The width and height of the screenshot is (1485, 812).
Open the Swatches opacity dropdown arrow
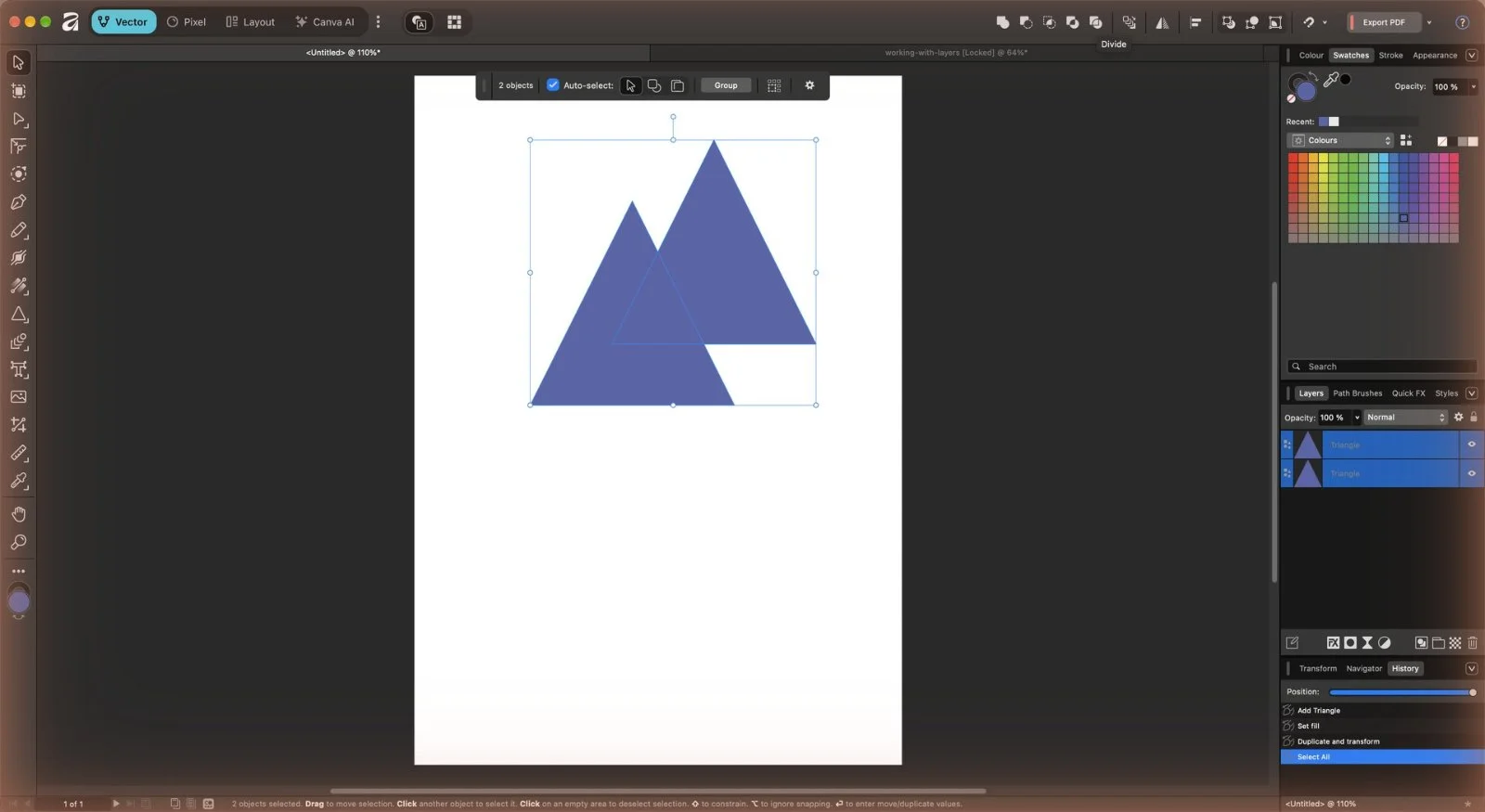1473,87
